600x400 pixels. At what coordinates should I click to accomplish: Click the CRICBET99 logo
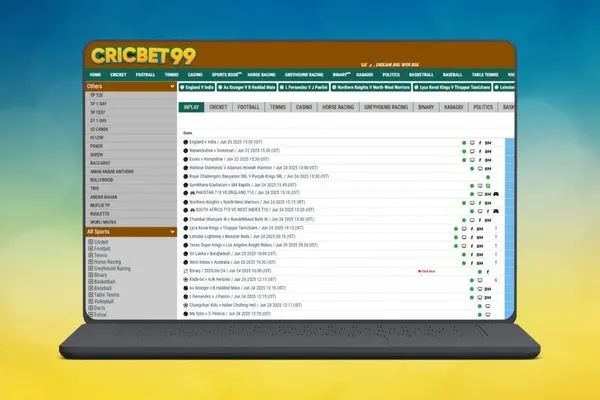[x=143, y=56]
